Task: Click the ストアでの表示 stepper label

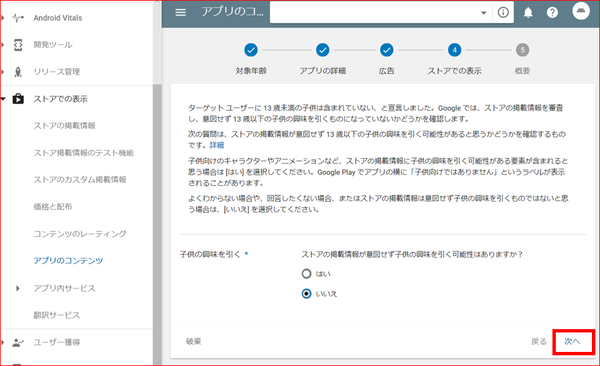Action: tap(454, 71)
